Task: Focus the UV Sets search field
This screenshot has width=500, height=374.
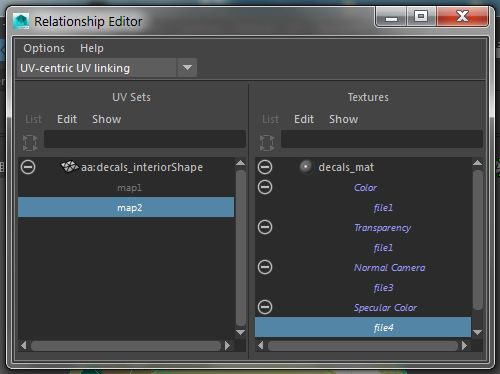Action: (x=145, y=139)
